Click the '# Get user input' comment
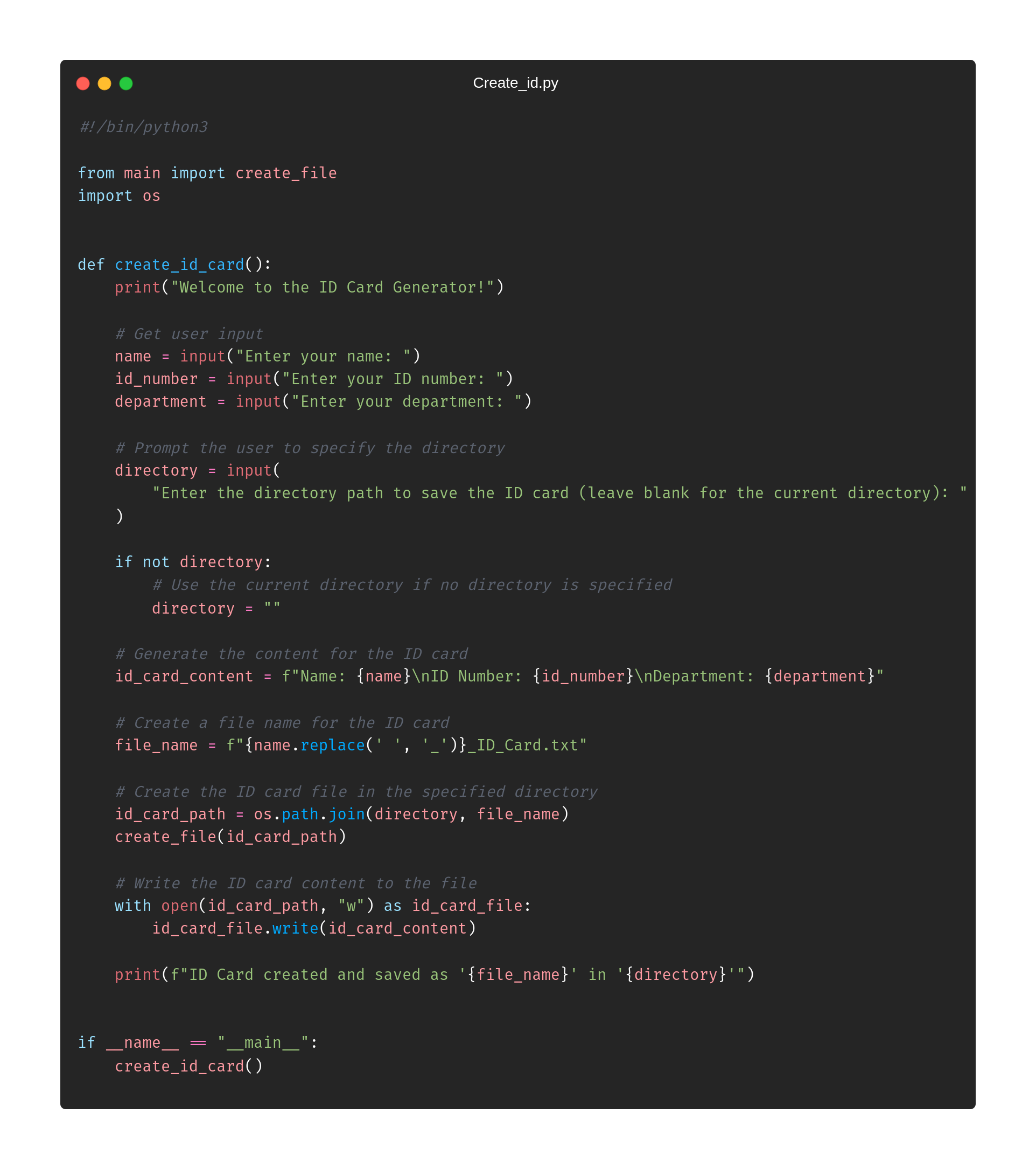This screenshot has width=1036, height=1169. [188, 334]
